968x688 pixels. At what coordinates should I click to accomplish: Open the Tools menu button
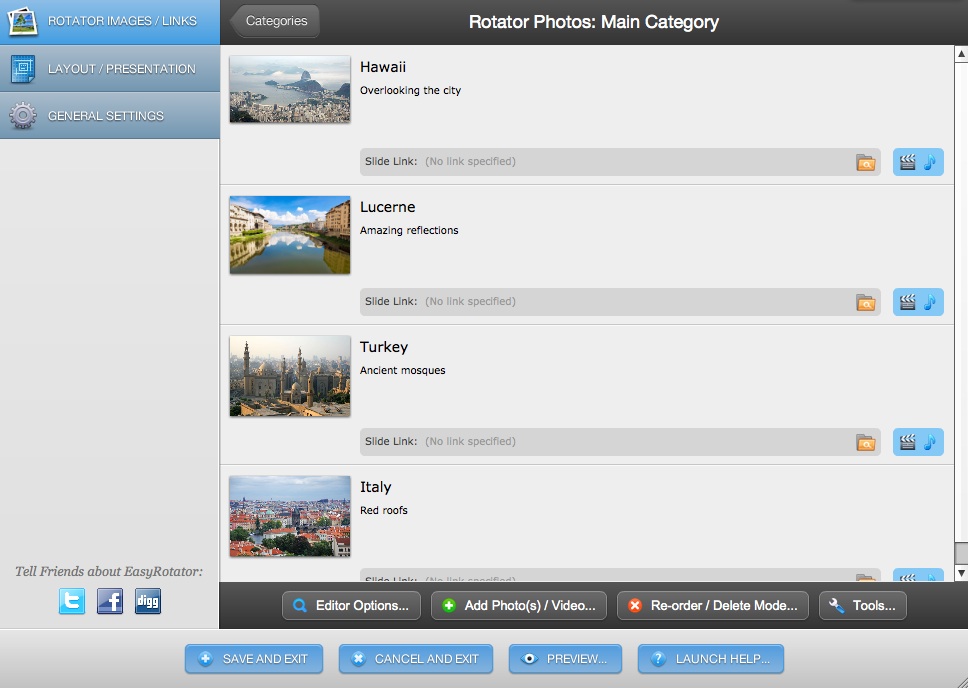tap(862, 605)
